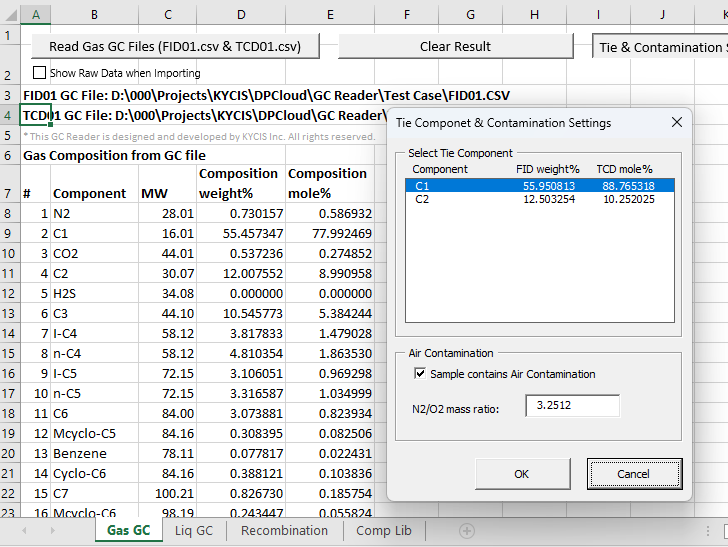Click C3 MW value 44.10
Image resolution: width=728 pixels, height=547 pixels.
point(168,313)
